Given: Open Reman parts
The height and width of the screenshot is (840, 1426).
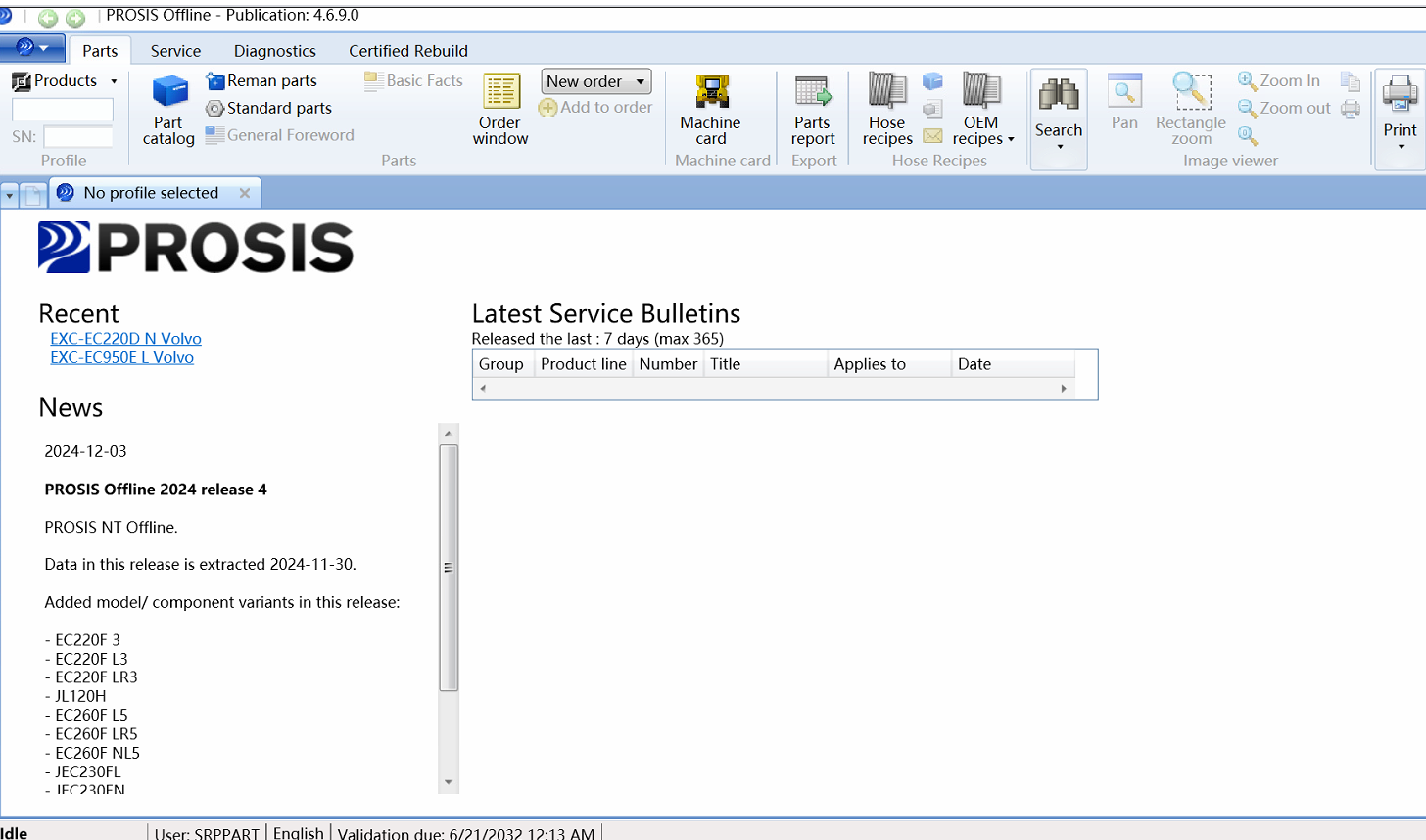Looking at the screenshot, I should [x=261, y=81].
